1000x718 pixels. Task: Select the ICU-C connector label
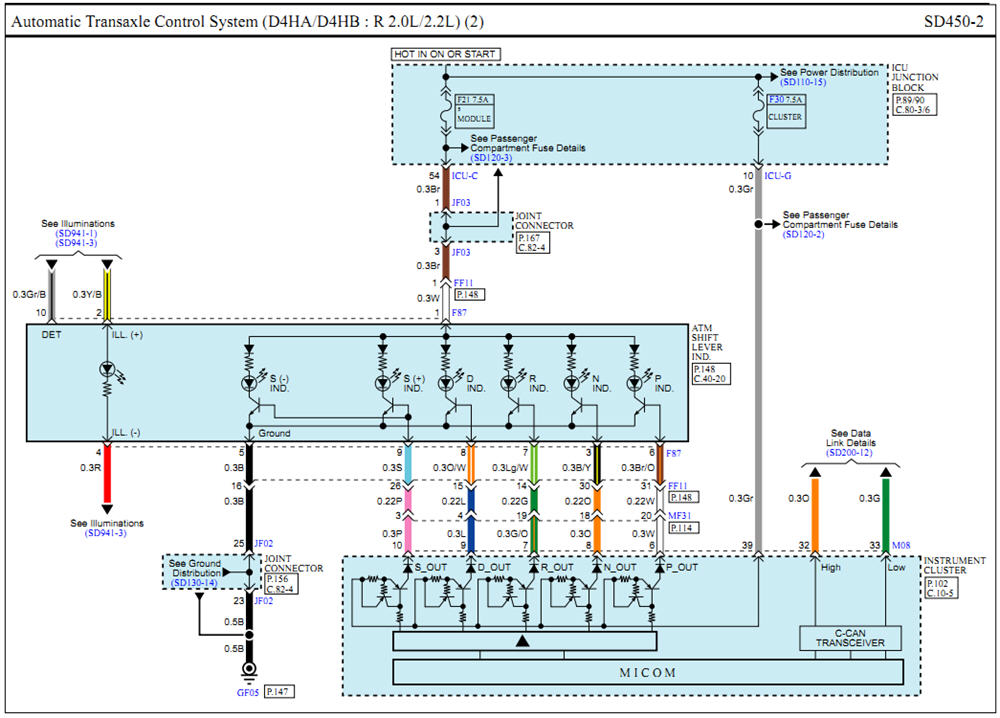[465, 175]
